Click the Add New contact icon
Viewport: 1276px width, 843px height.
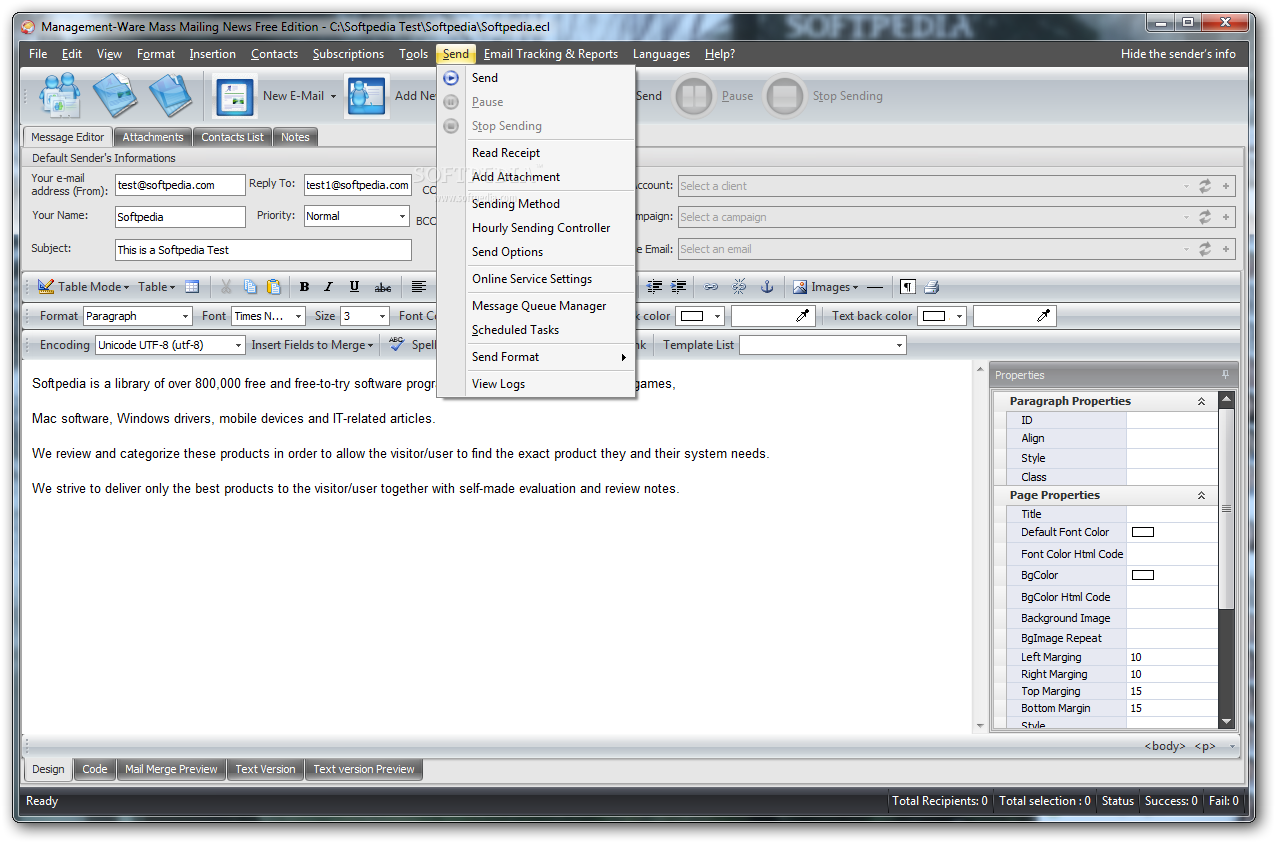pos(367,96)
